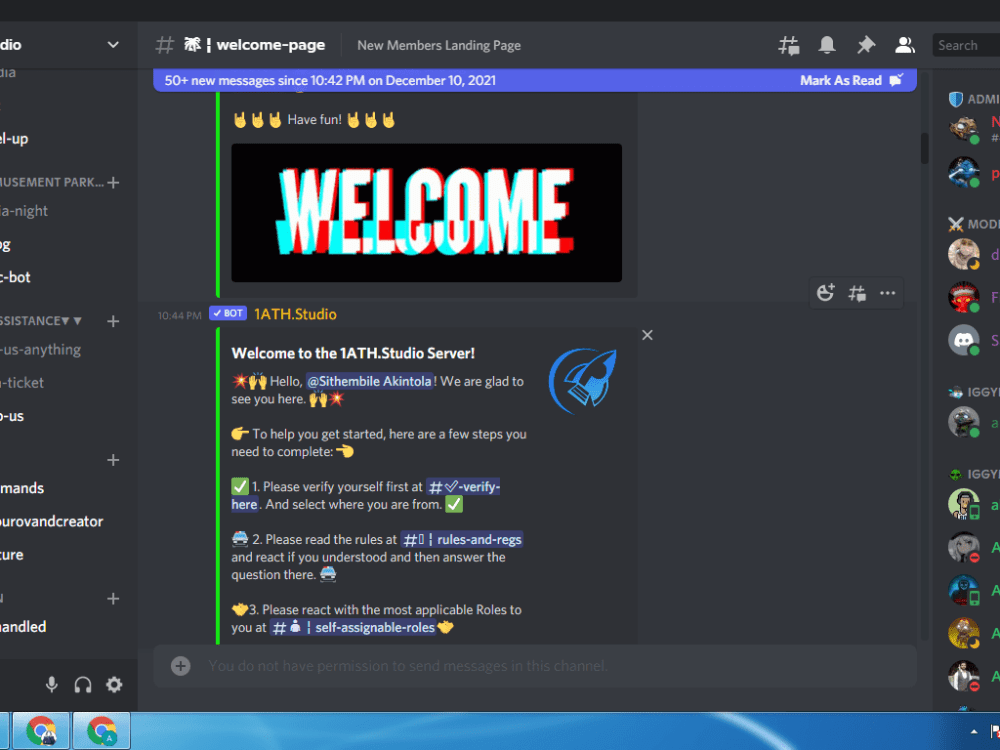Open the default Discord logo avatar
This screenshot has width=1000, height=750.
click(963, 340)
